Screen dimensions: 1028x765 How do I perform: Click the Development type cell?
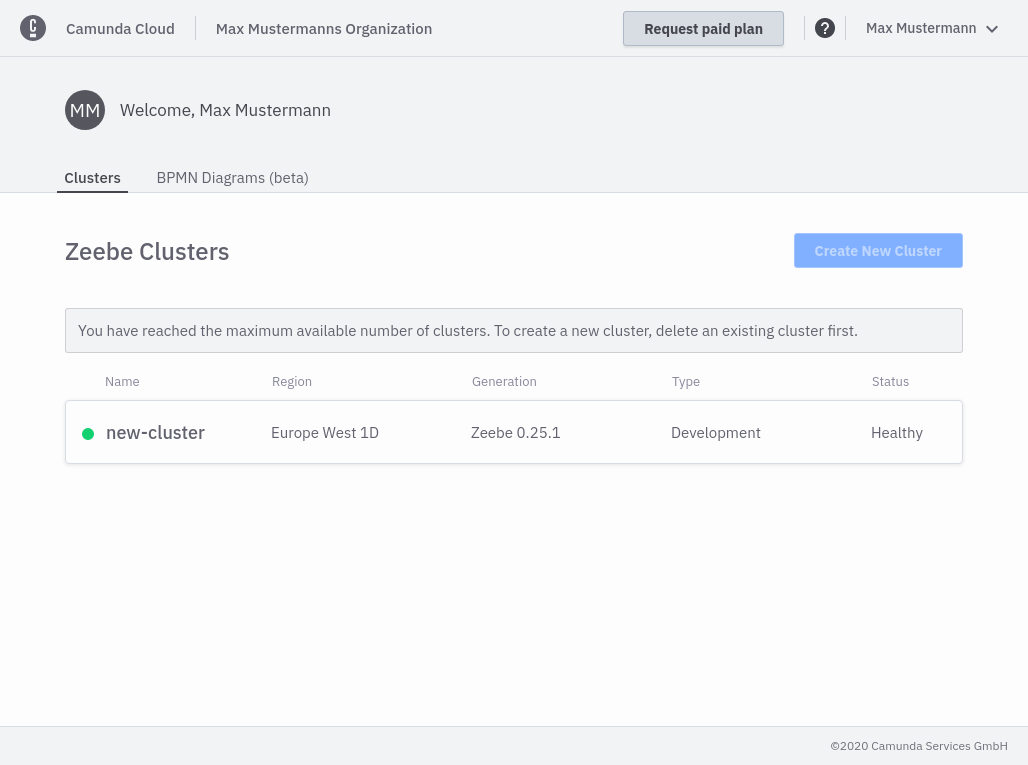tap(716, 433)
